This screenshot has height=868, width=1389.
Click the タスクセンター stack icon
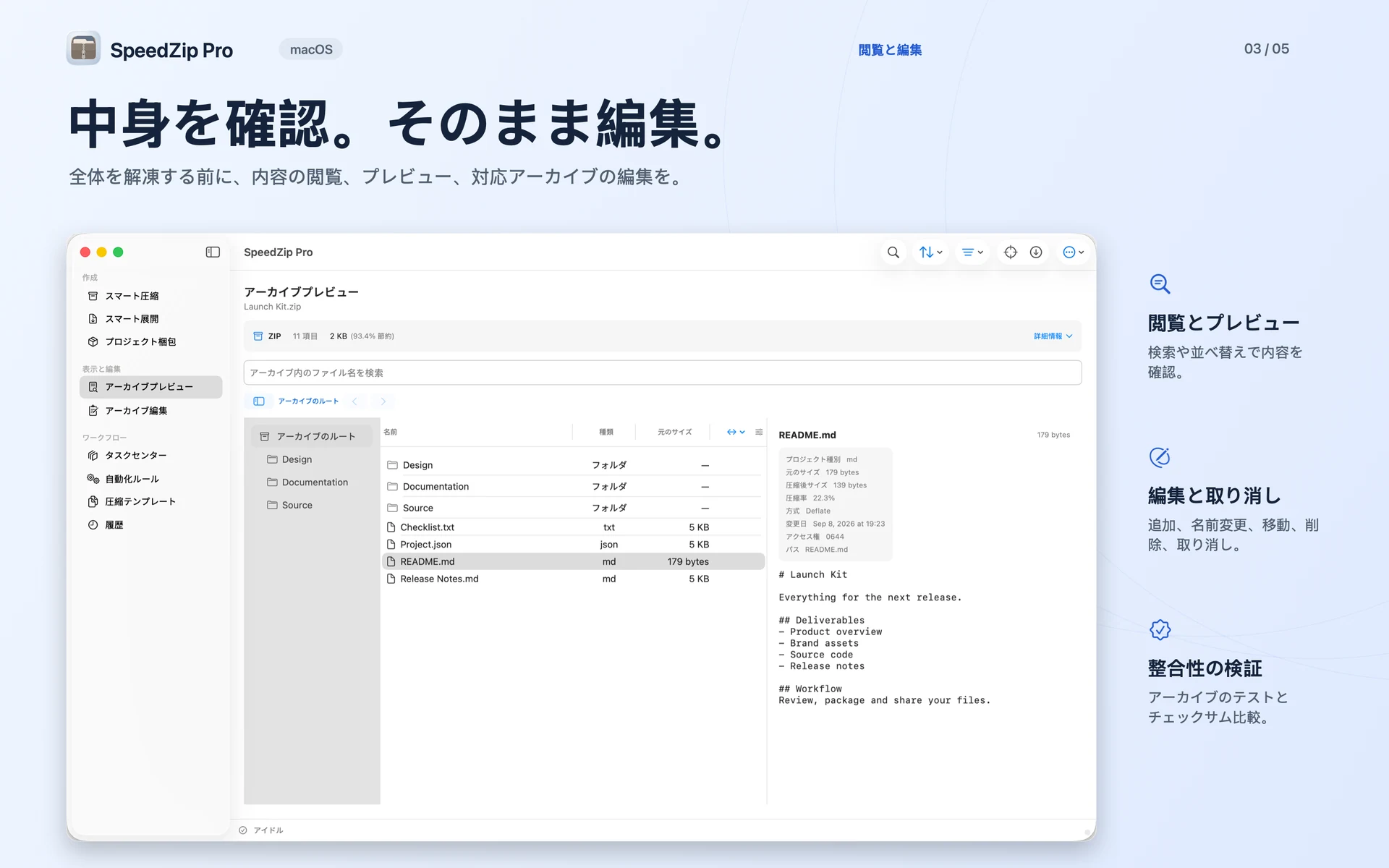pos(93,455)
